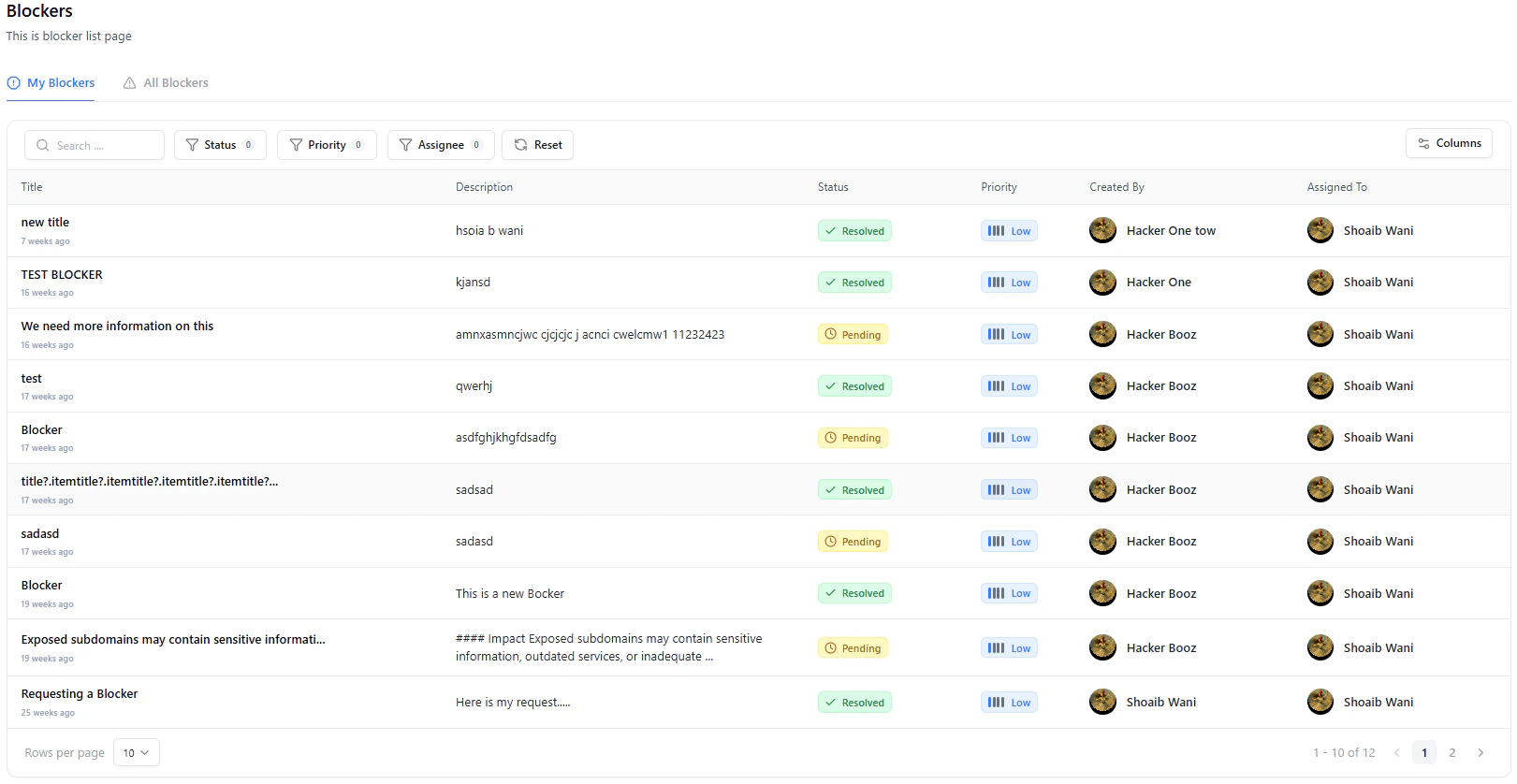The height and width of the screenshot is (784, 1517).
Task: Open the Assignee filter dropdown
Action: (x=441, y=145)
